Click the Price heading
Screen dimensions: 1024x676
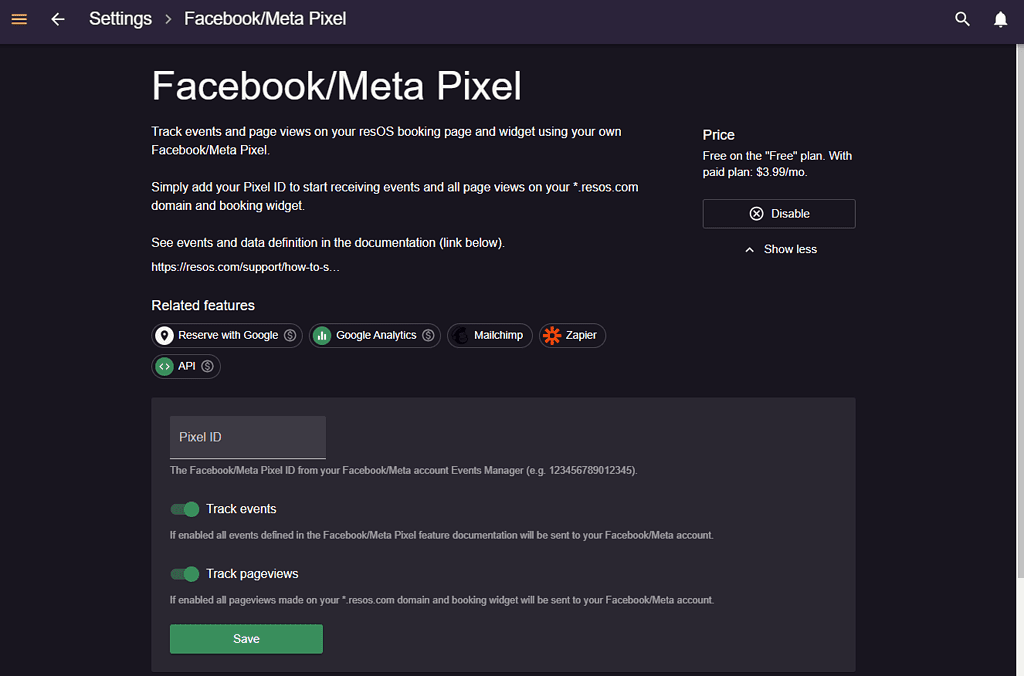[718, 135]
